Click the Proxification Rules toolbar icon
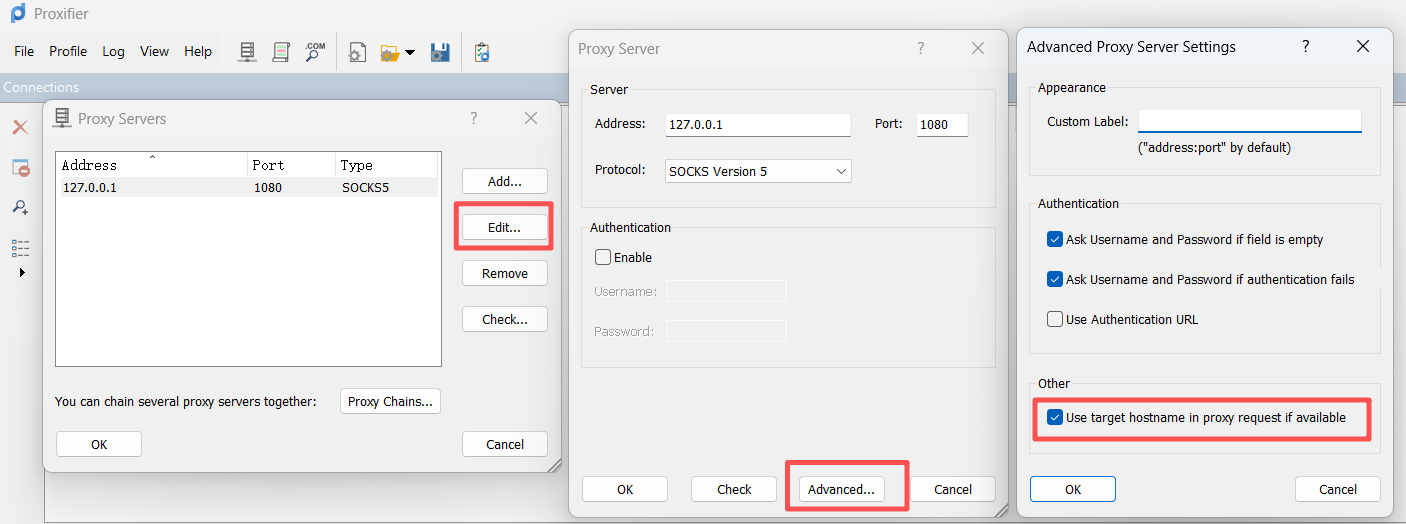1406x524 pixels. pyautogui.click(x=281, y=51)
